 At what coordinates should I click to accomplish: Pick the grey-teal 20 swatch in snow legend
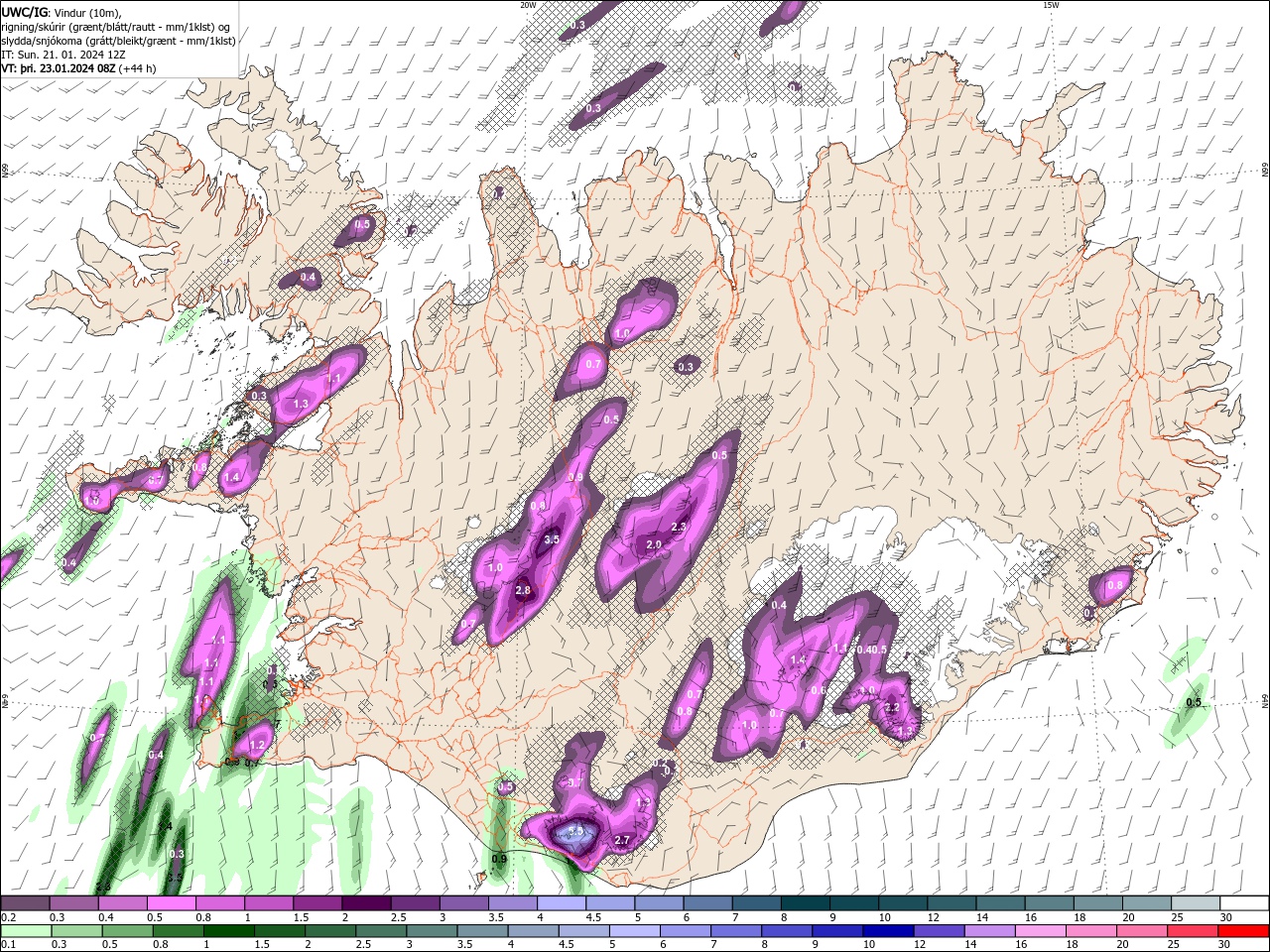coord(1147,903)
